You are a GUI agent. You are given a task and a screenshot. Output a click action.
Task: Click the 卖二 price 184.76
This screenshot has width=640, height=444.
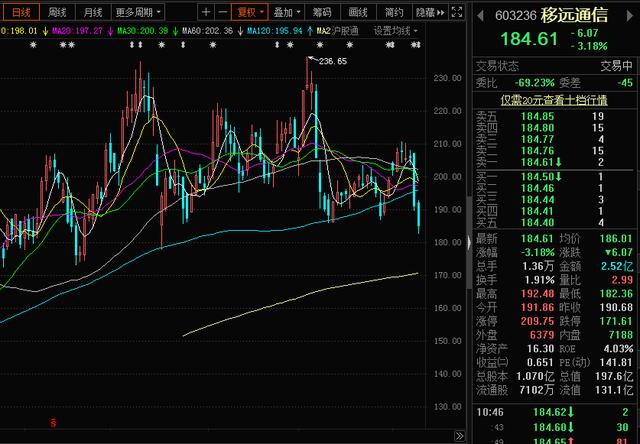click(x=538, y=151)
